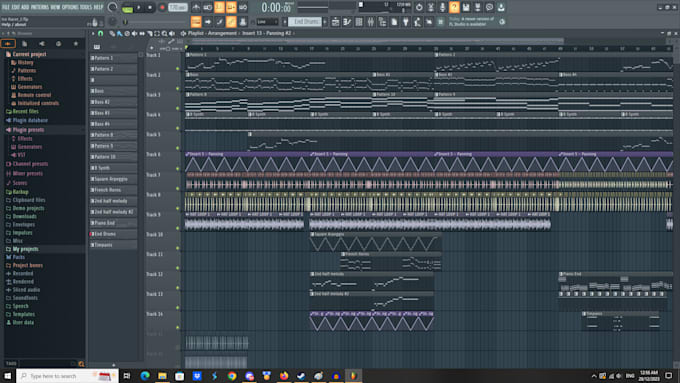
Task: Click the red record button
Action: click(162, 7)
